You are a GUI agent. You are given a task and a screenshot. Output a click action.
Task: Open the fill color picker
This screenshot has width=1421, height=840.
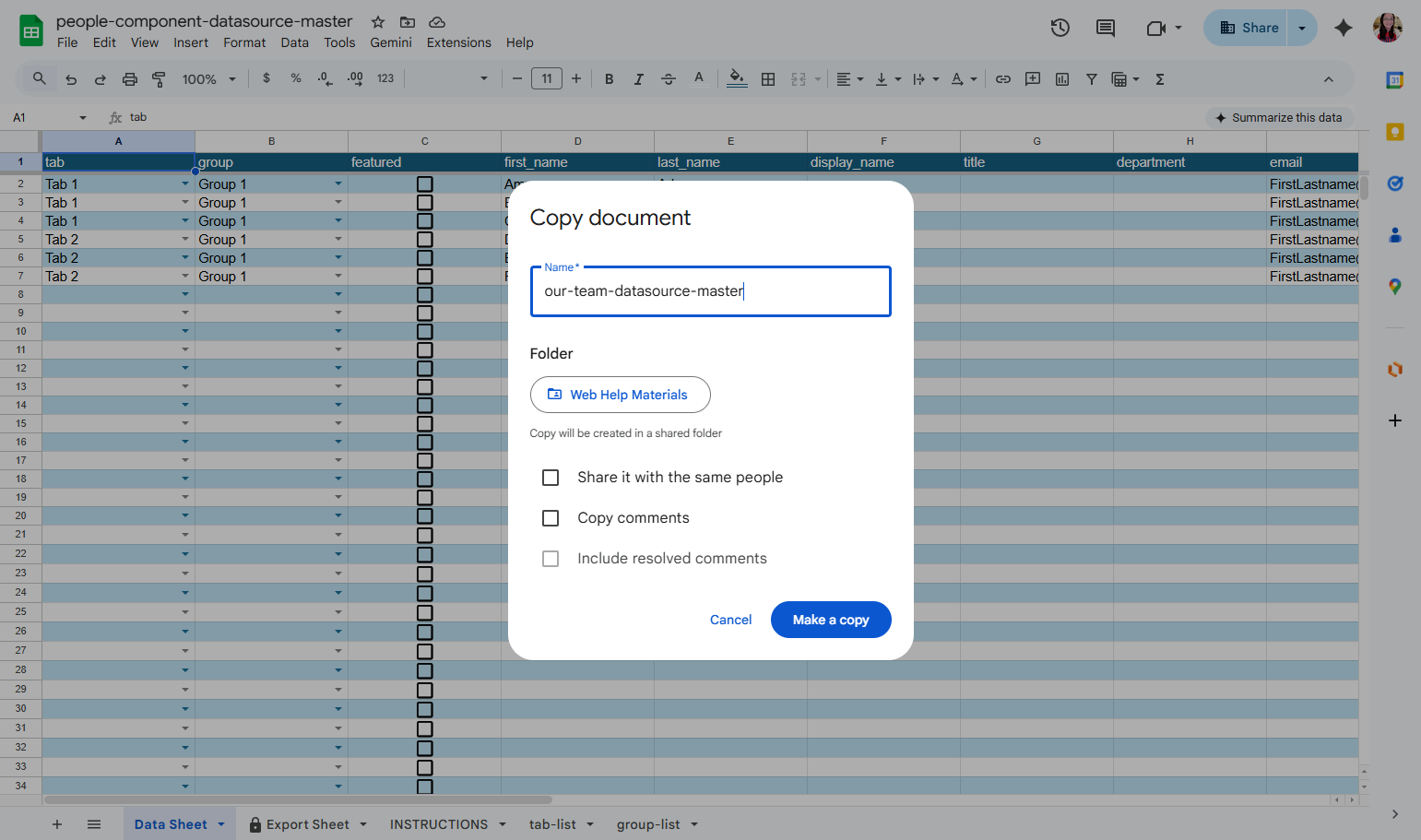click(737, 79)
